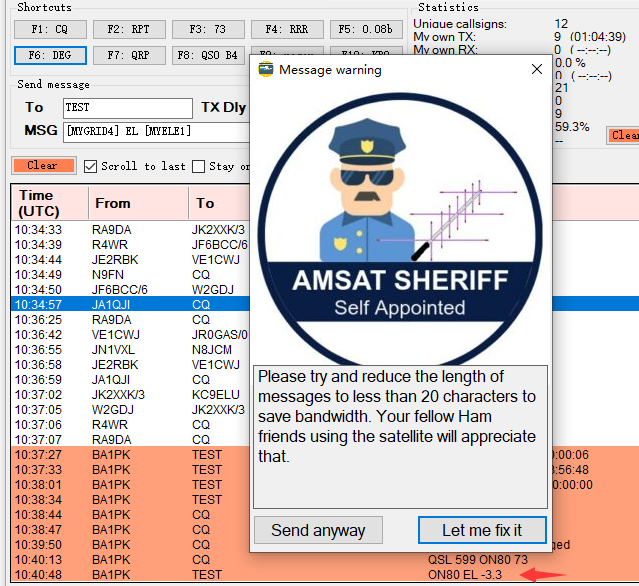
Task: Select the 10:37:33 BA1PK TEST row
Action: 130,470
